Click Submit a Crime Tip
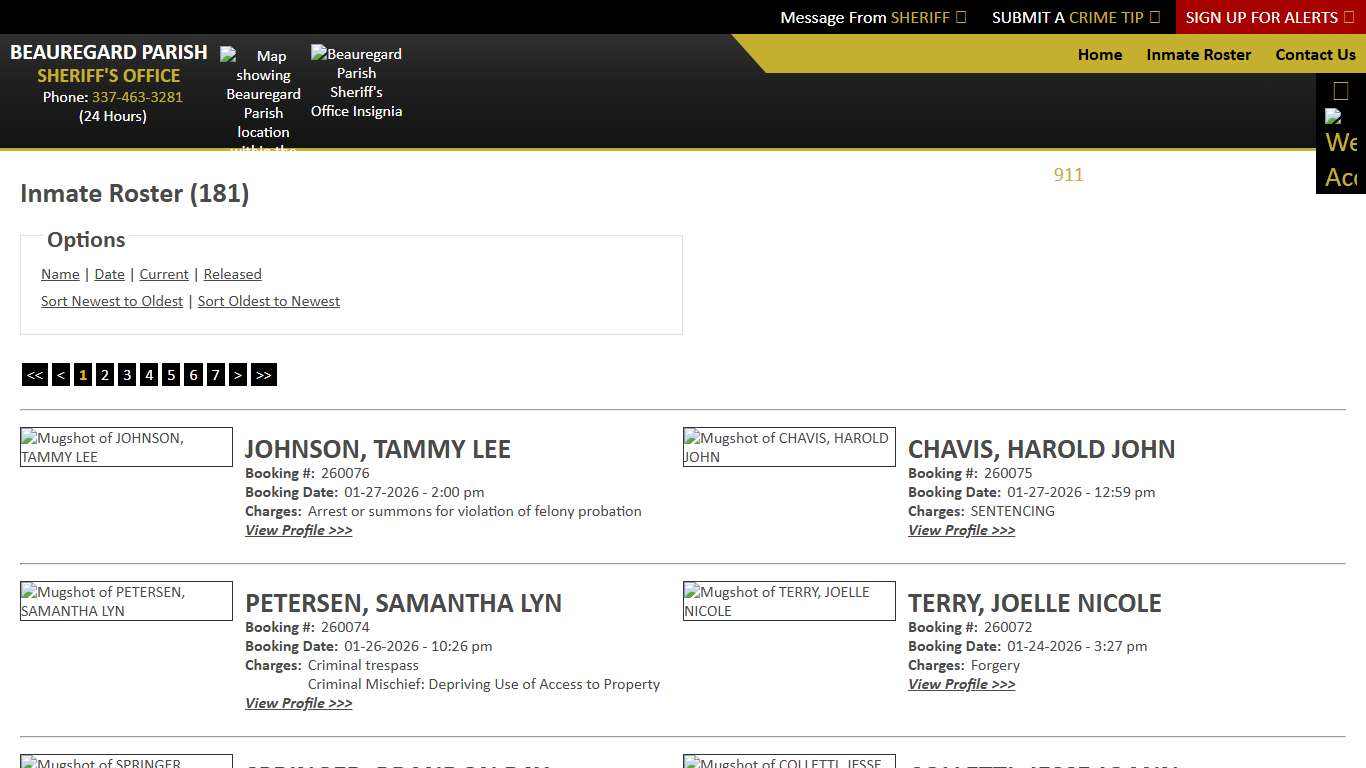The width and height of the screenshot is (1366, 768). click(x=1075, y=17)
